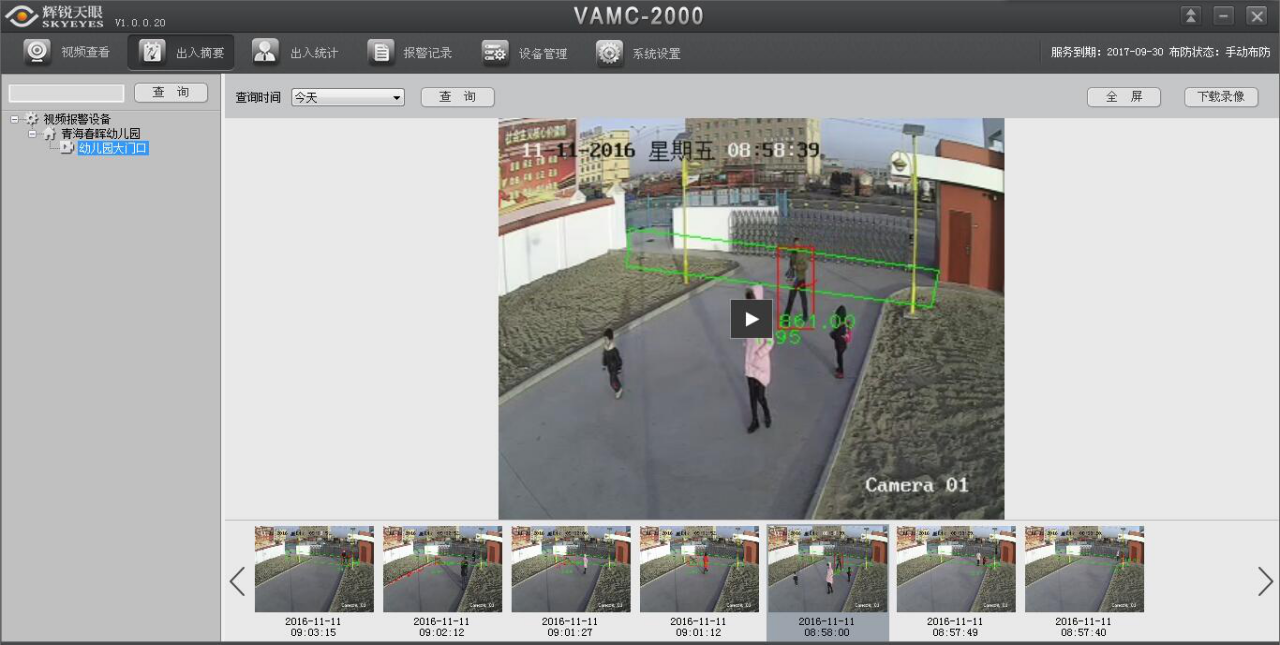The width and height of the screenshot is (1280, 645).
Task: Click the 全屏 fullscreen button
Action: coord(1123,97)
